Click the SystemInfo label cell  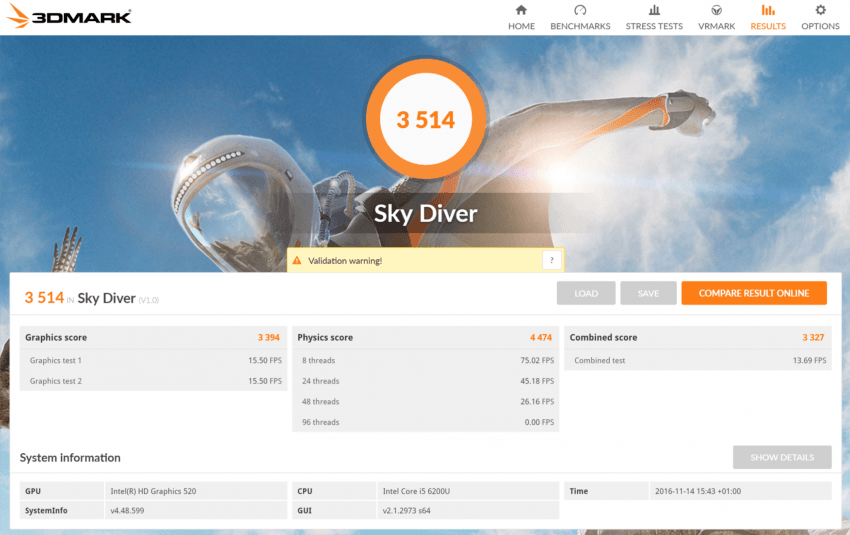62,511
